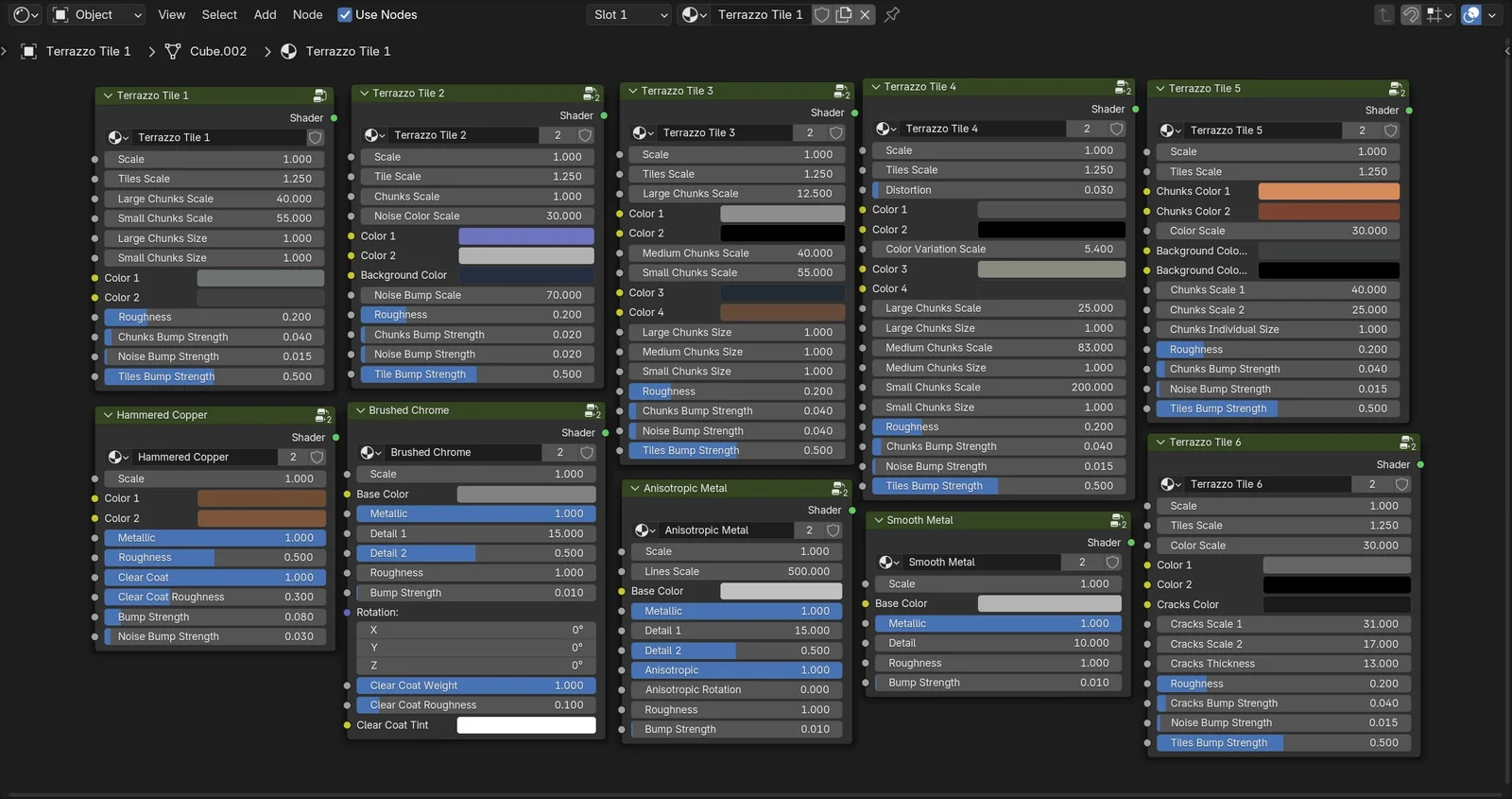Screen dimensions: 1512x799
Task: Collapse the Brushed Chrome node
Action: coord(361,410)
